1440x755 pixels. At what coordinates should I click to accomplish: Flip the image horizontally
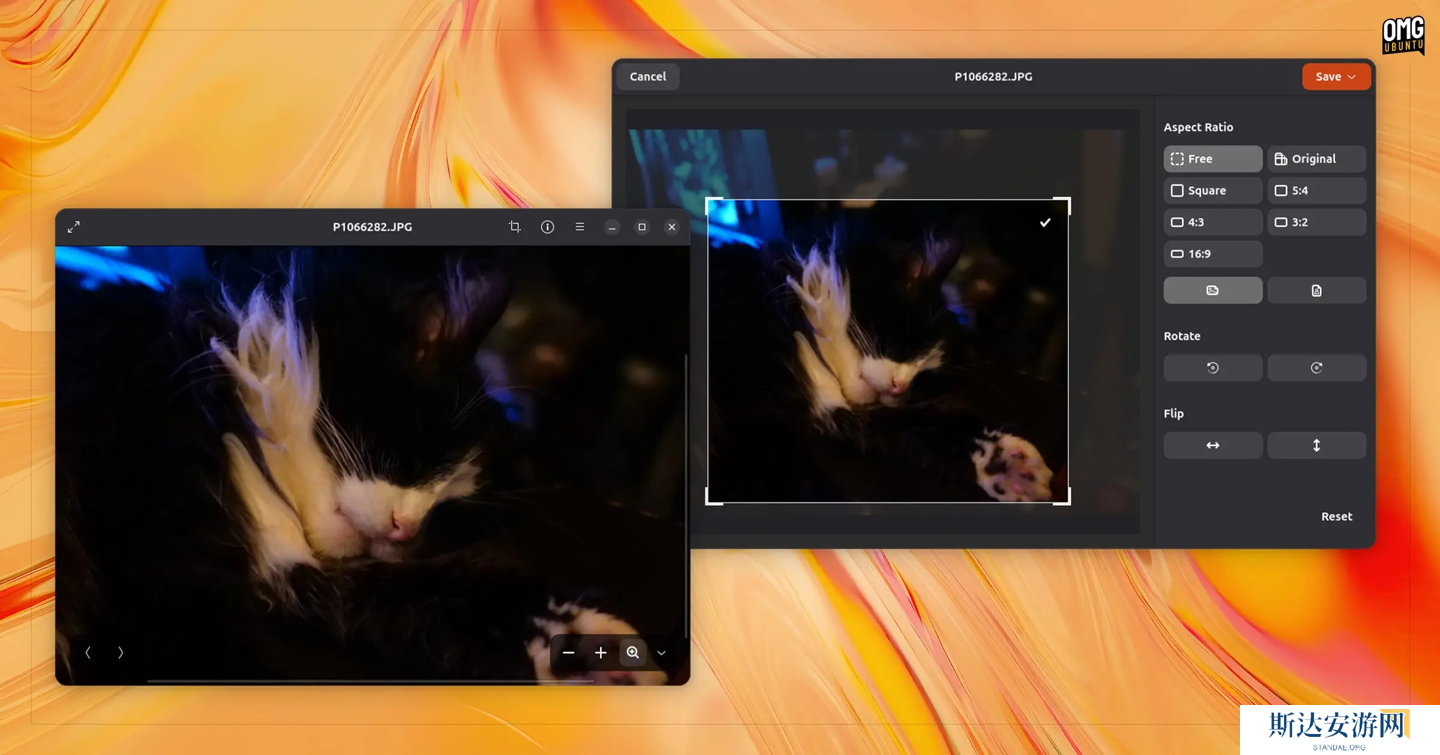pos(1212,445)
